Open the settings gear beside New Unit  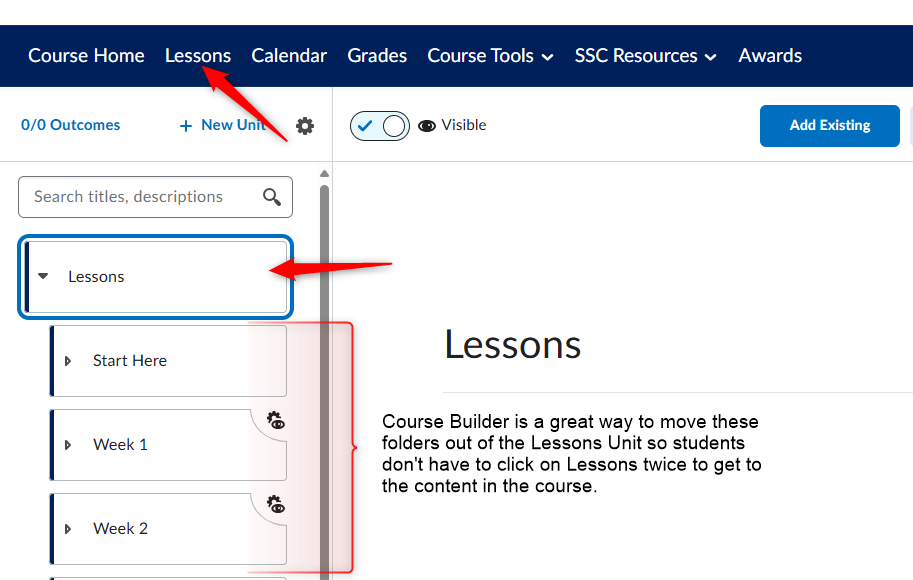point(305,126)
